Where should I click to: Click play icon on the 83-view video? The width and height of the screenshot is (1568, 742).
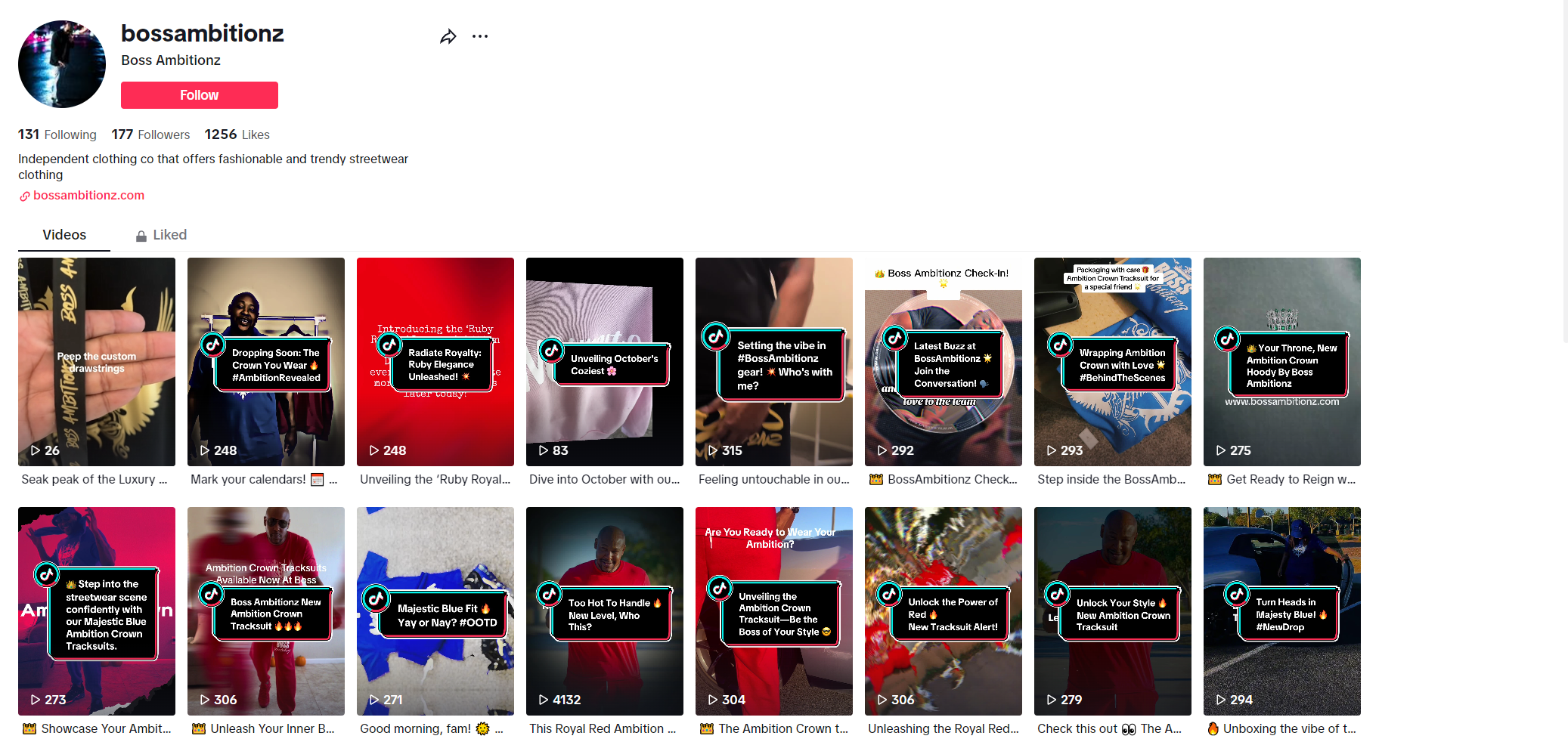(543, 450)
